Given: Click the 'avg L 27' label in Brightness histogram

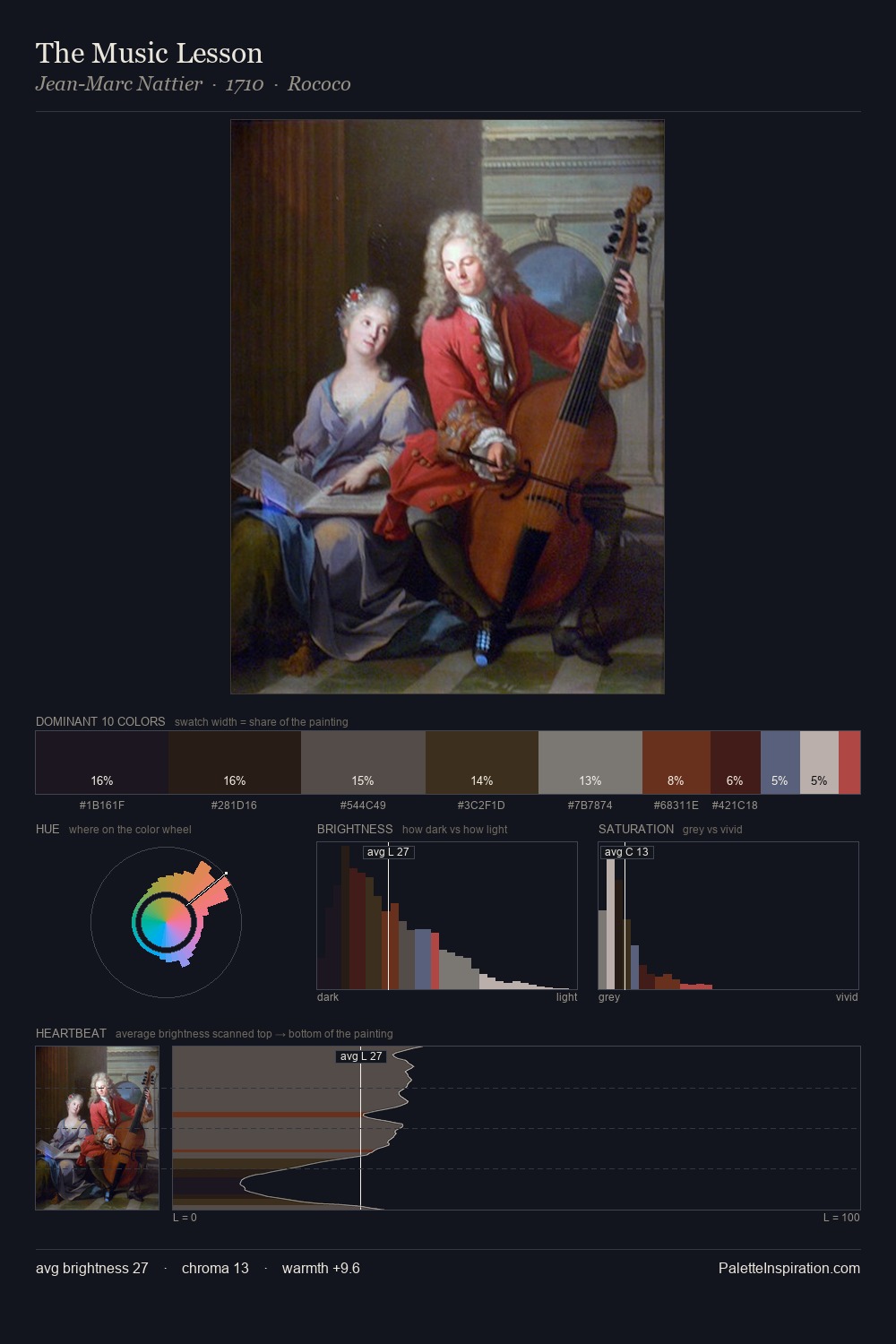Looking at the screenshot, I should point(388,852).
